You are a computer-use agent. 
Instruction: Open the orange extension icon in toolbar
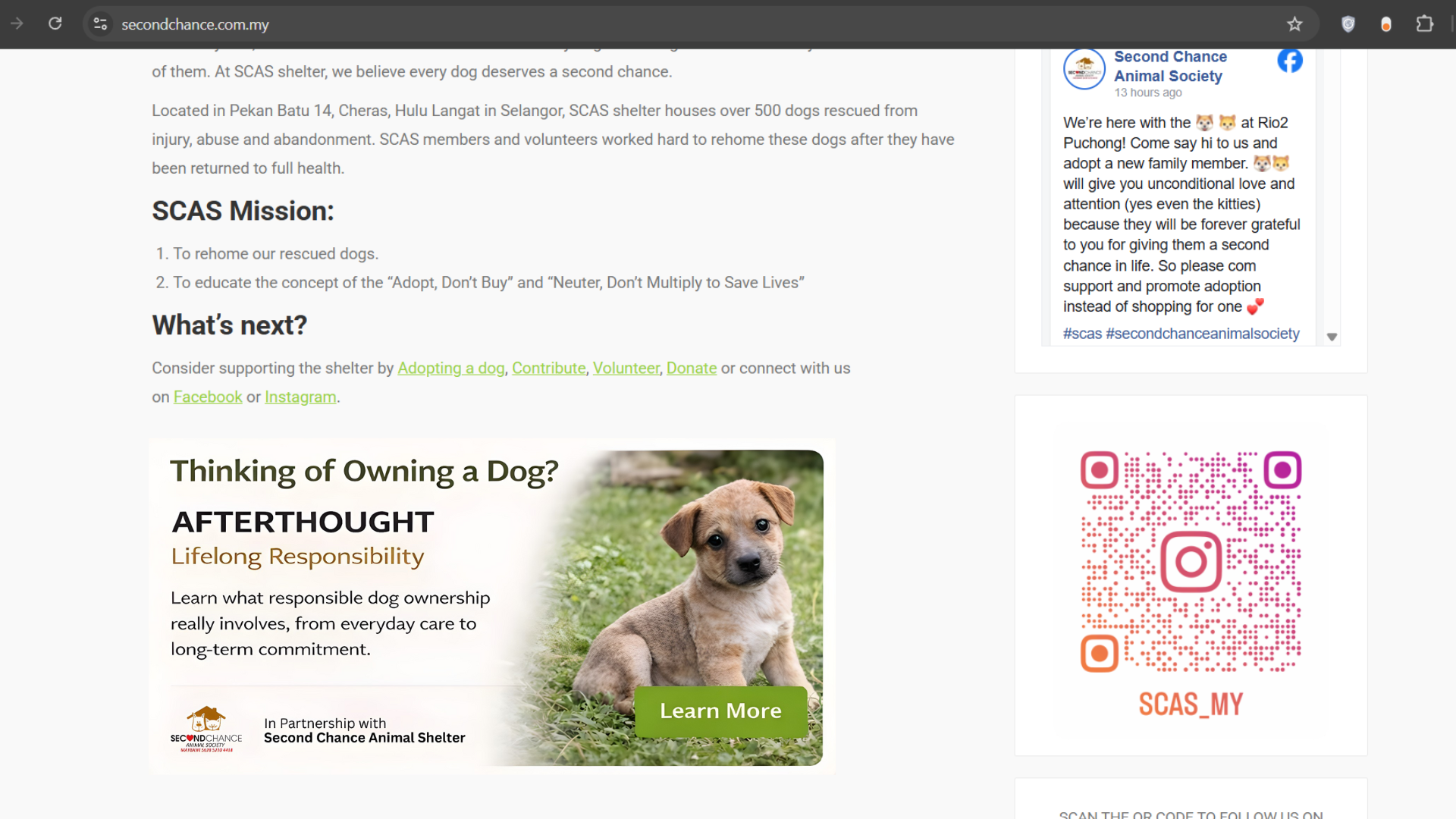tap(1386, 24)
